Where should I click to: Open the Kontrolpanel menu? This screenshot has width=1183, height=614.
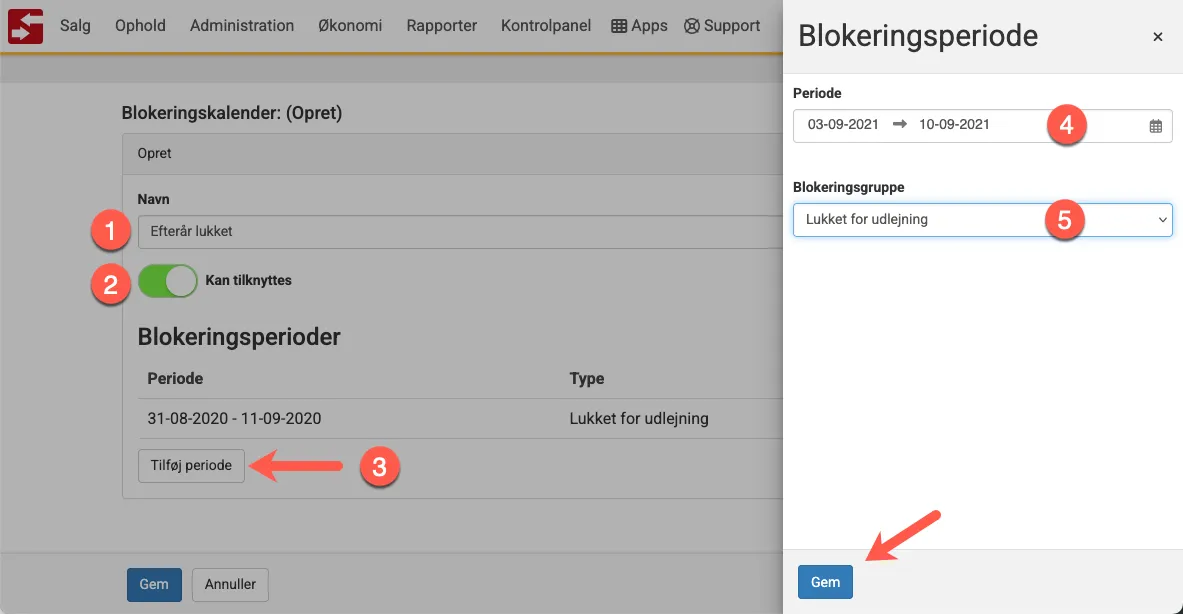coord(546,26)
